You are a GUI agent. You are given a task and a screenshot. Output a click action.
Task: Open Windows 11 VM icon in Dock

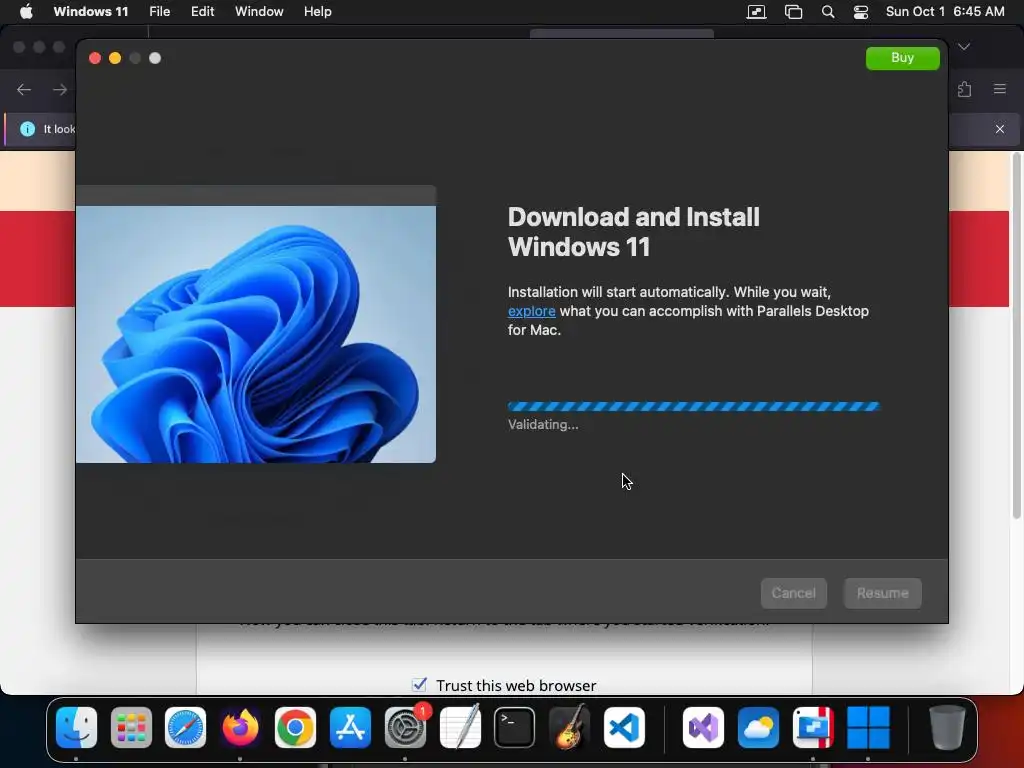click(868, 727)
